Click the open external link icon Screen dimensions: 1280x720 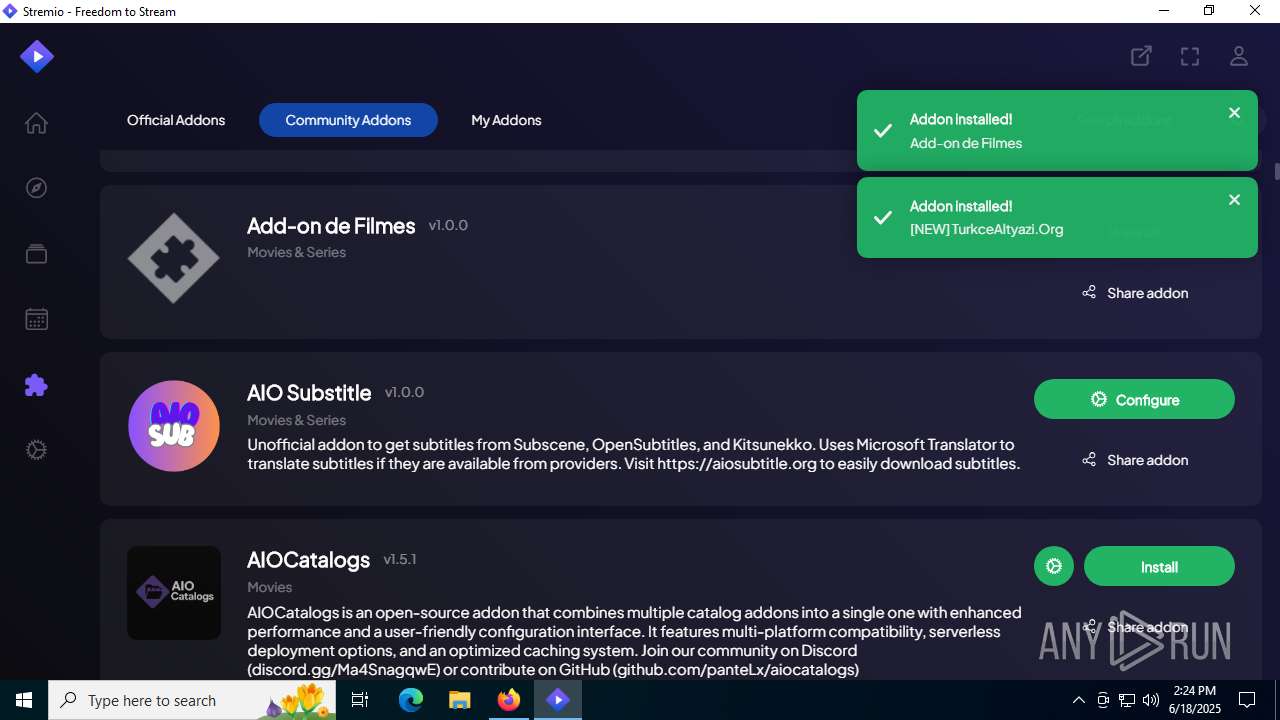pos(1141,56)
